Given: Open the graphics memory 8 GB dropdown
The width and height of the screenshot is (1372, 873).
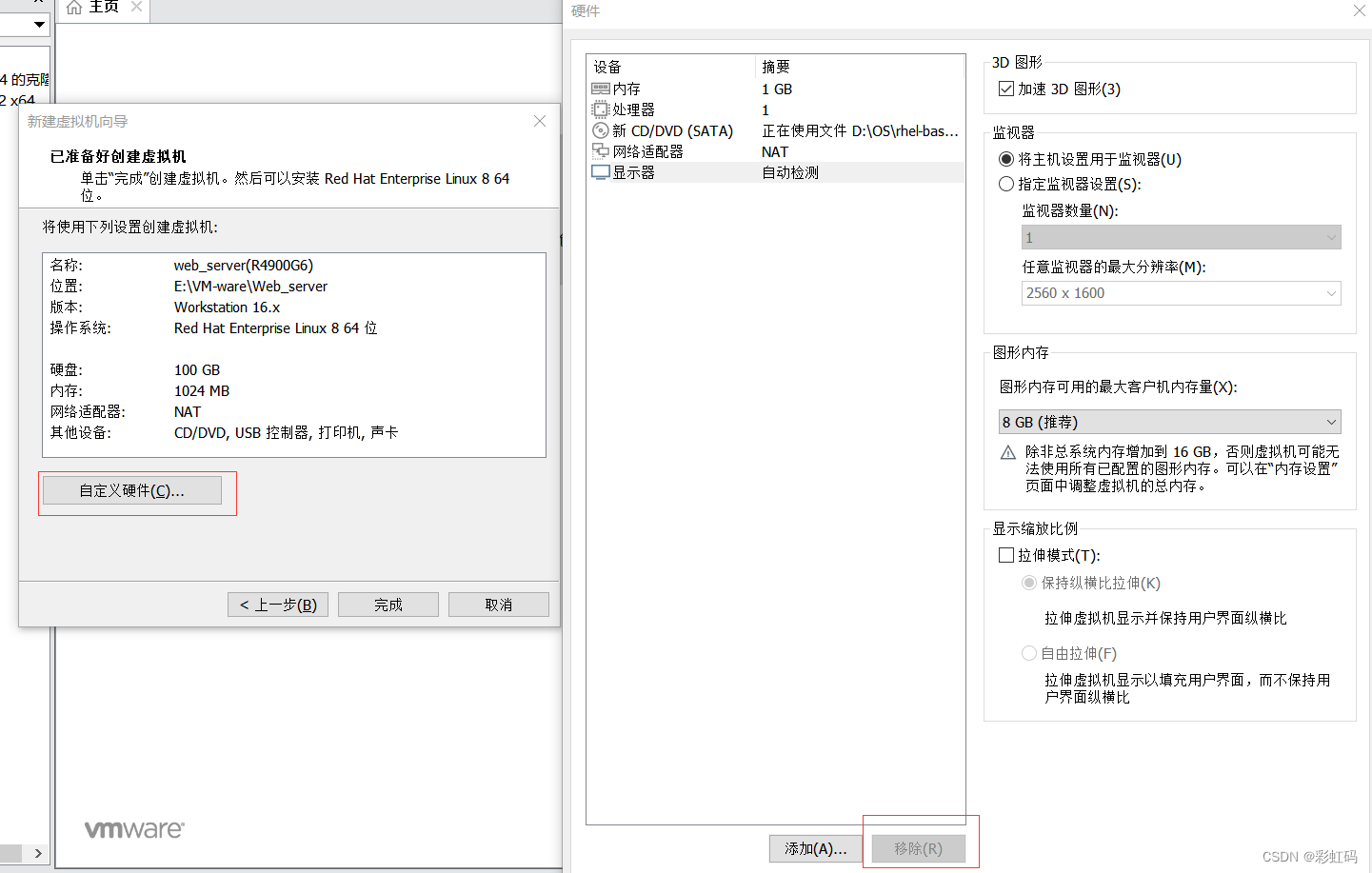Looking at the screenshot, I should (x=1170, y=422).
